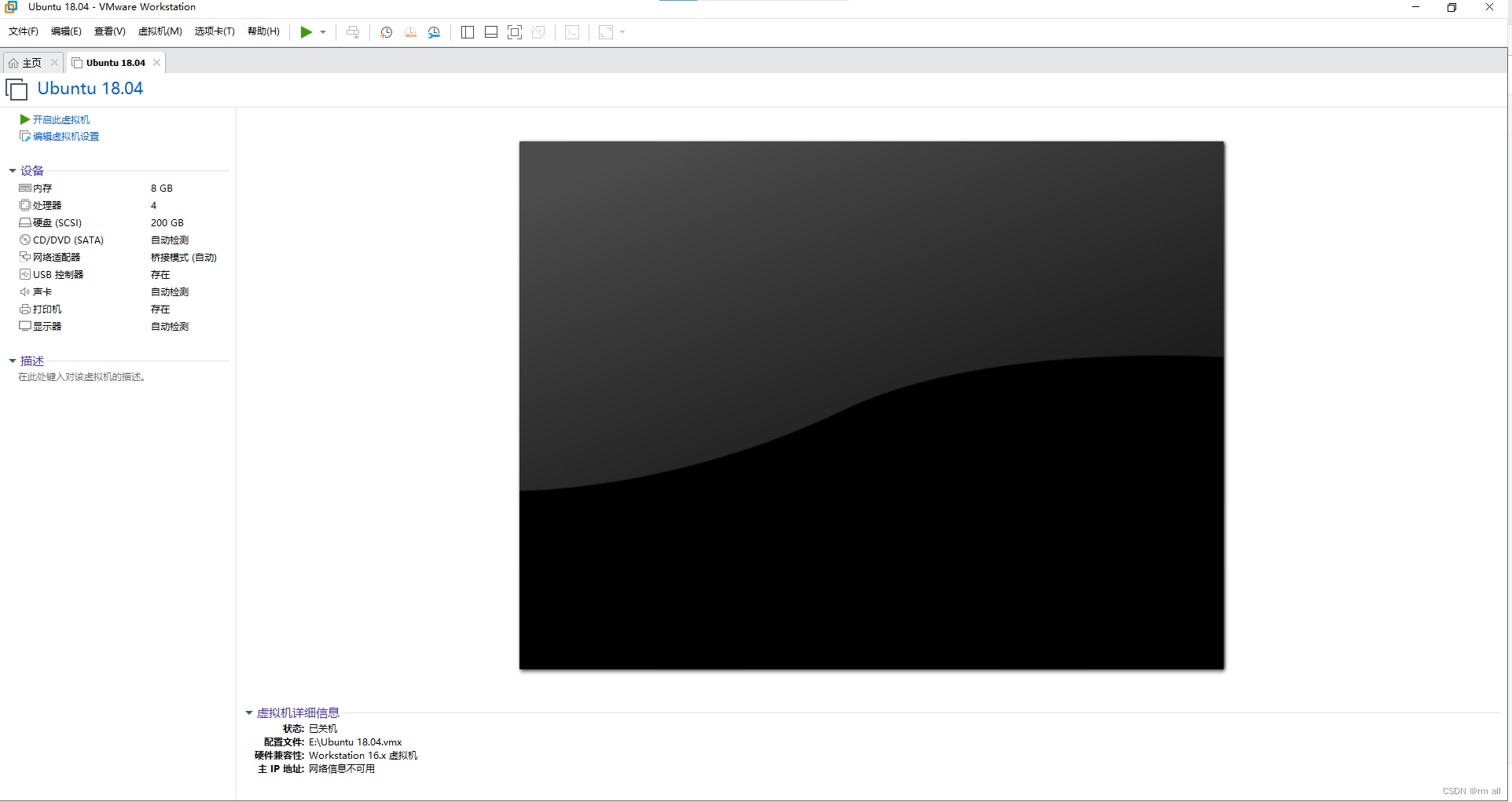Click the 桥接模式 (自动) network value
The height and width of the screenshot is (802, 1512).
tap(184, 258)
